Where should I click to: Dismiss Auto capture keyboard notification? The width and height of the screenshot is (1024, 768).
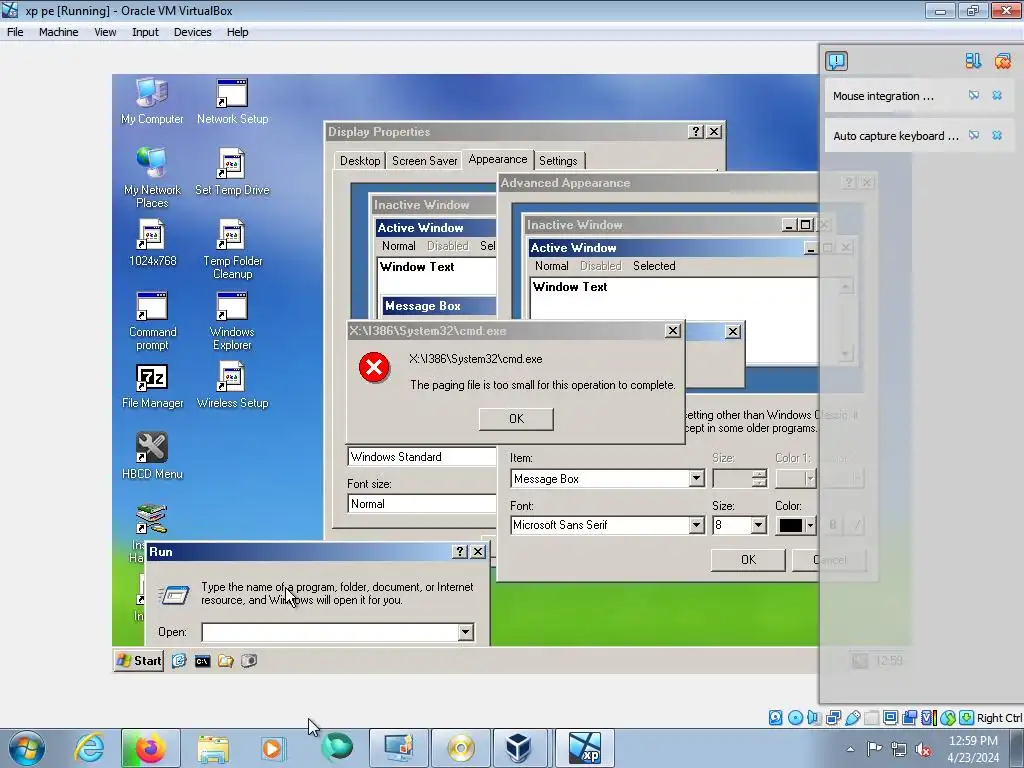click(997, 135)
